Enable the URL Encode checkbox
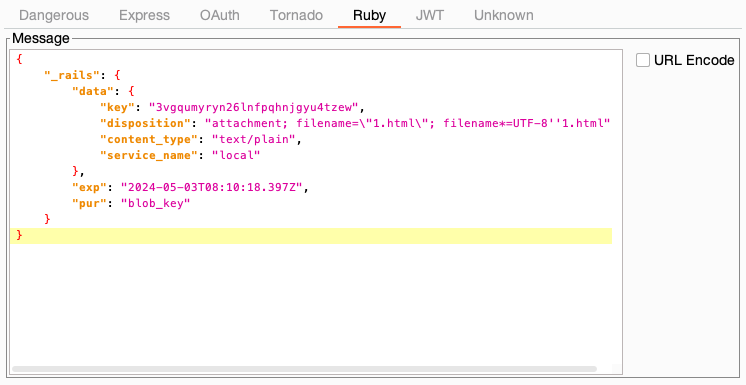The width and height of the screenshot is (746, 385). (643, 60)
